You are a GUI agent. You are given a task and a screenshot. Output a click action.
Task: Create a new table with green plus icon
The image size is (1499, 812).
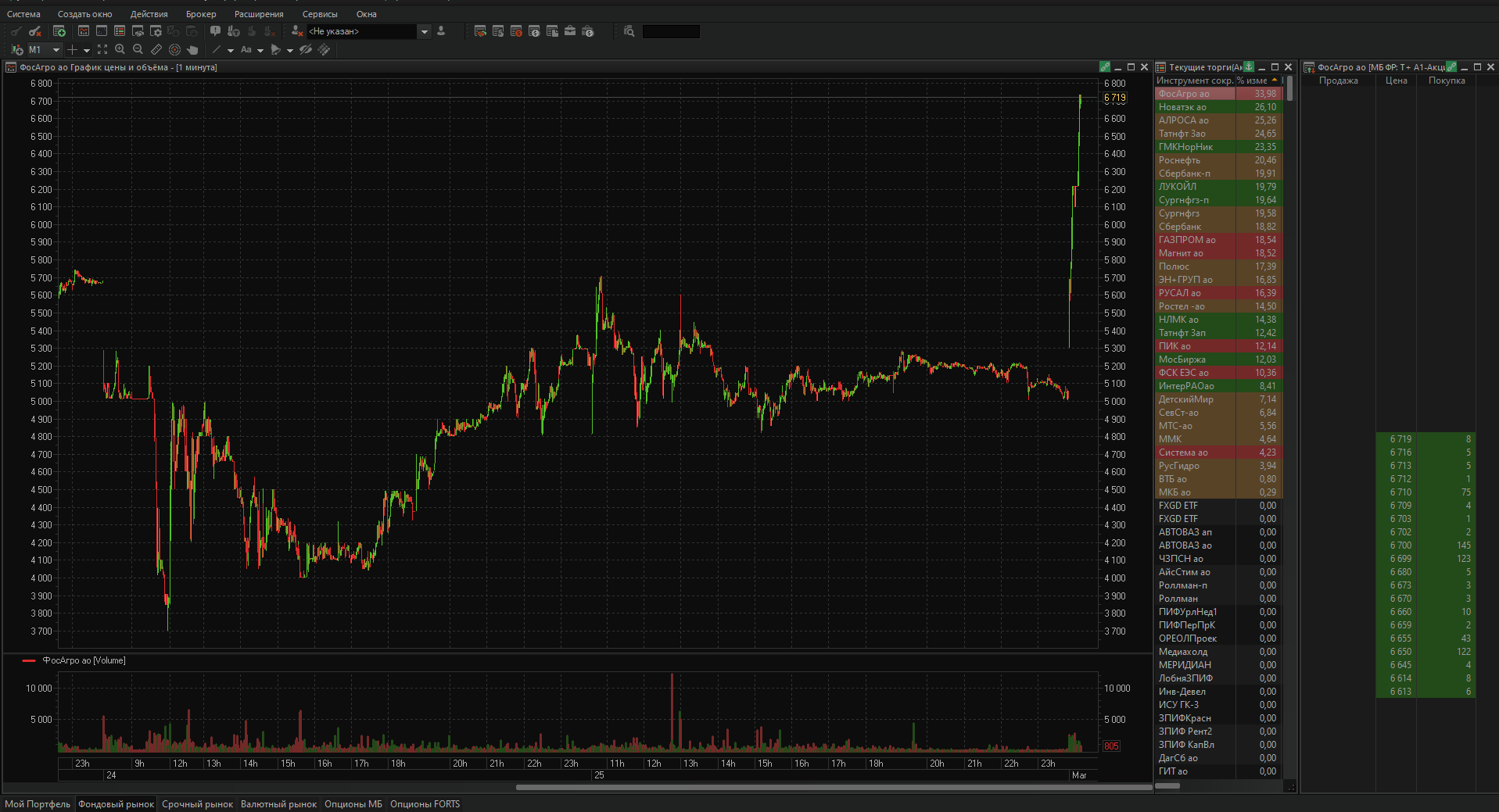pyautogui.click(x=59, y=31)
